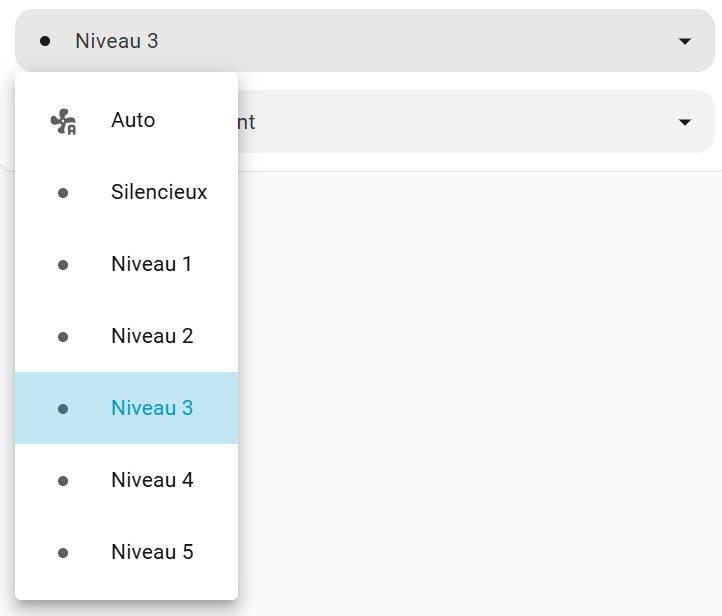Collapse the Niveau 3 dropdown using its arrow
722x616 pixels.
(685, 41)
